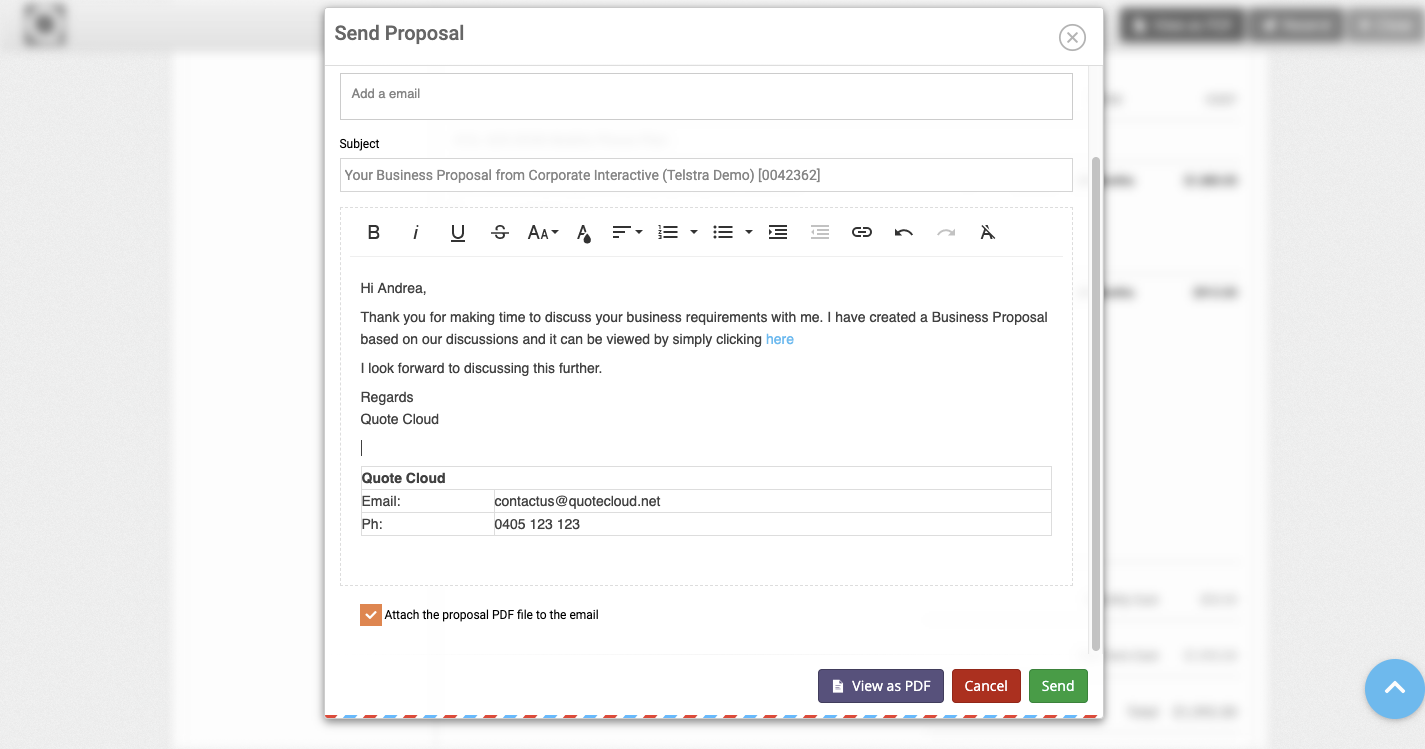Open the text color picker
The width and height of the screenshot is (1425, 749).
583,232
